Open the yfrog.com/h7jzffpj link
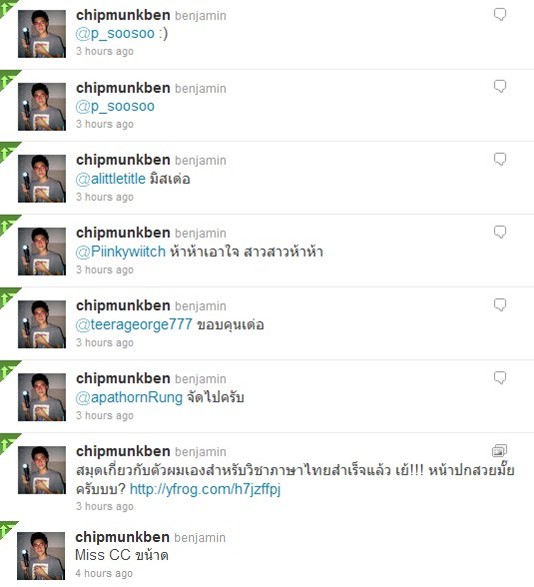 coord(205,489)
